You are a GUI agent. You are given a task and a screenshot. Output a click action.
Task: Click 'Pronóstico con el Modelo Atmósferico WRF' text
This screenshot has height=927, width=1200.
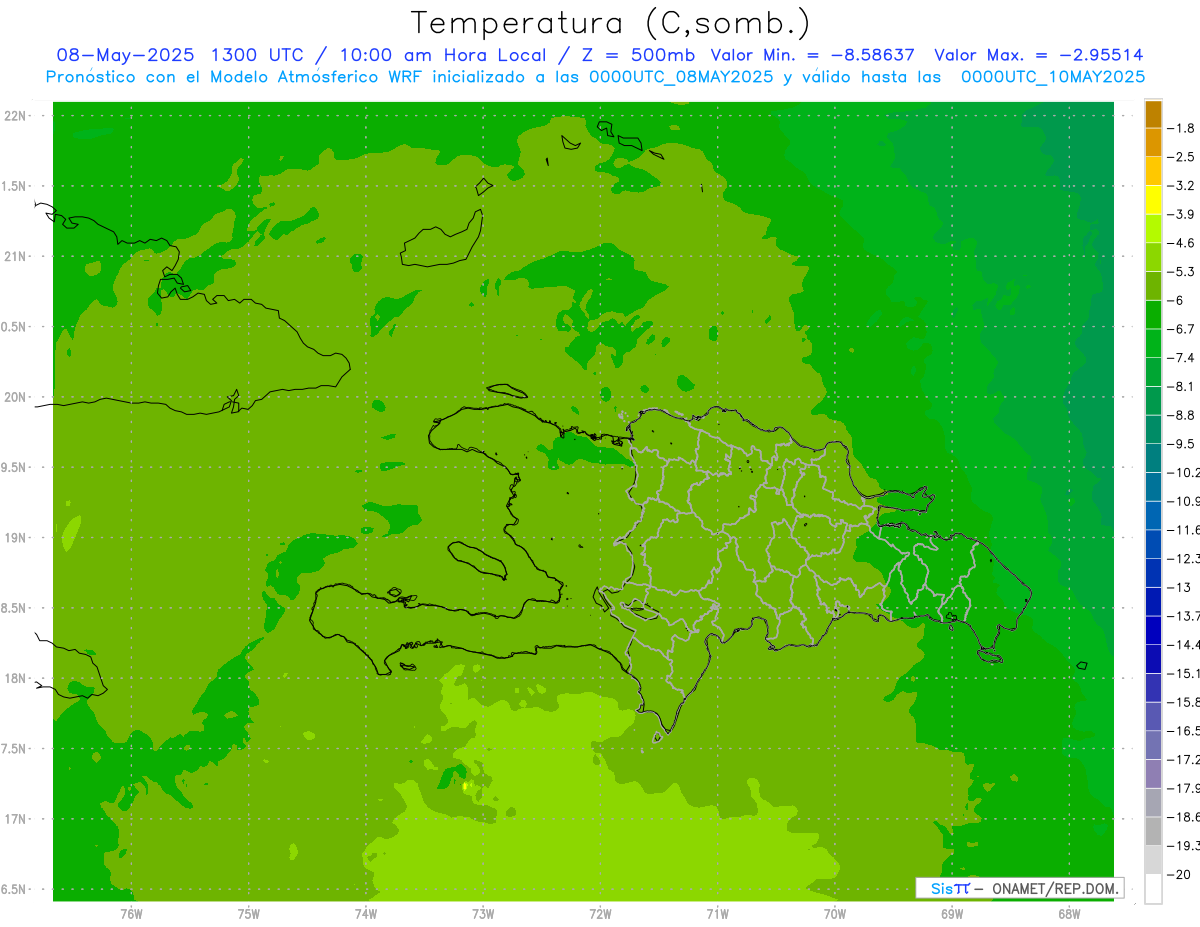pyautogui.click(x=235, y=77)
